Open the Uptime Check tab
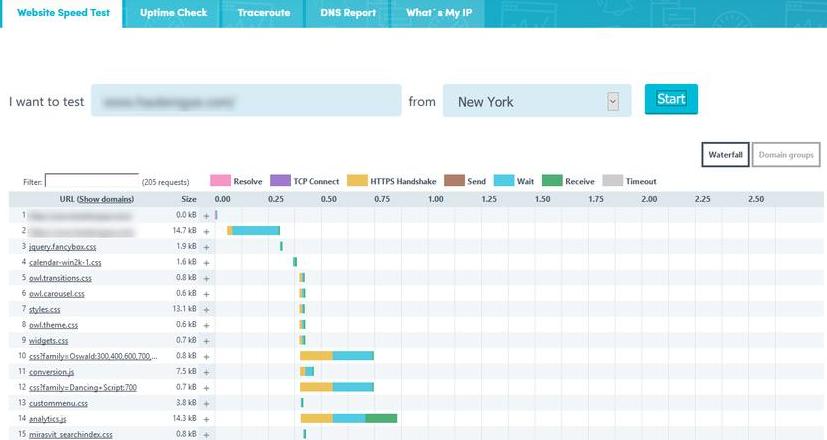This screenshot has width=827, height=440. point(173,13)
